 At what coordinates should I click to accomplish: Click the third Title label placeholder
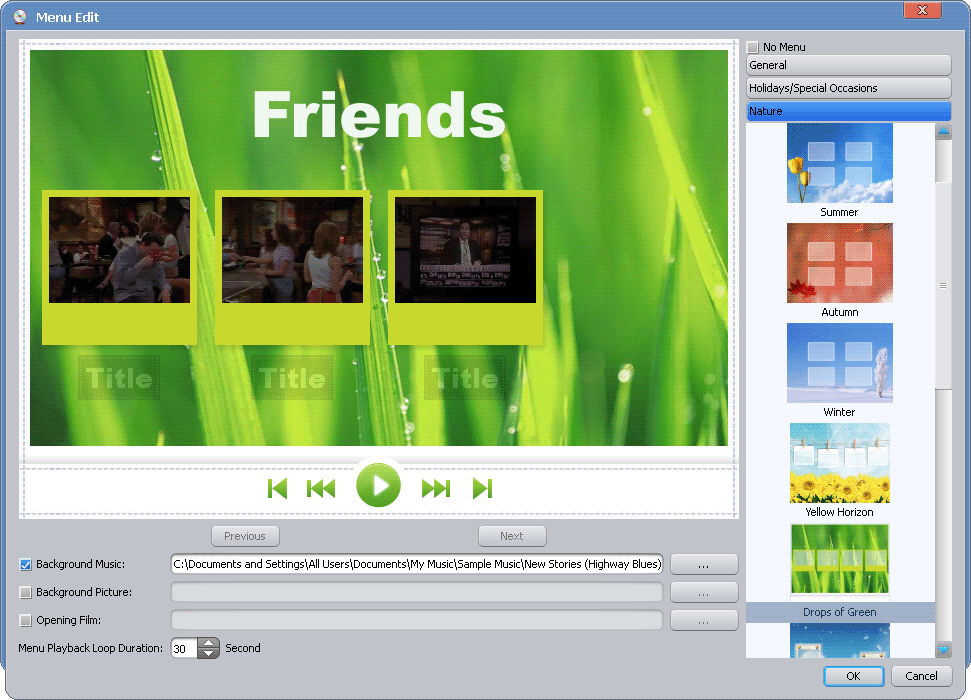[465, 378]
